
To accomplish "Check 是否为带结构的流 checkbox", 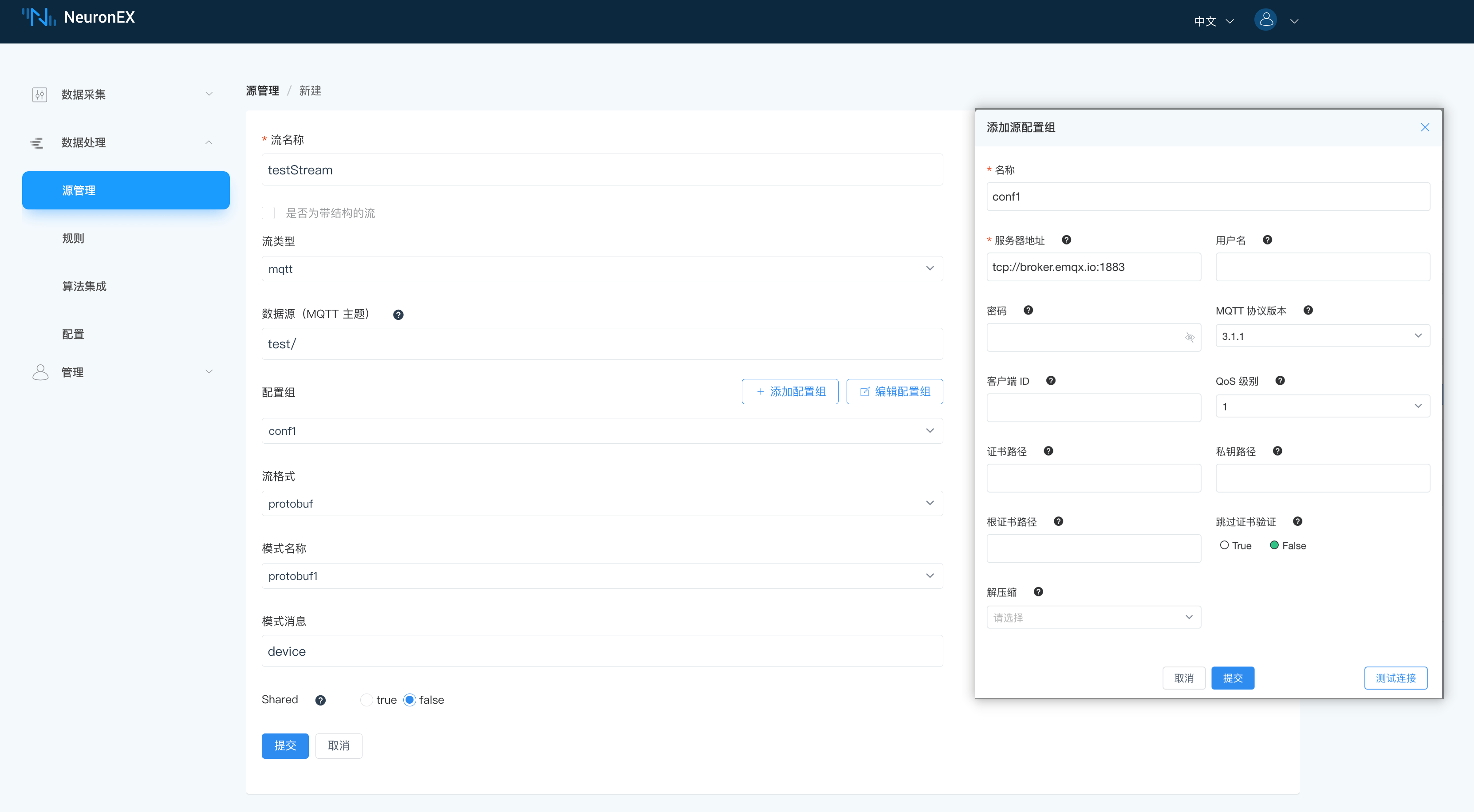I will coord(268,213).
